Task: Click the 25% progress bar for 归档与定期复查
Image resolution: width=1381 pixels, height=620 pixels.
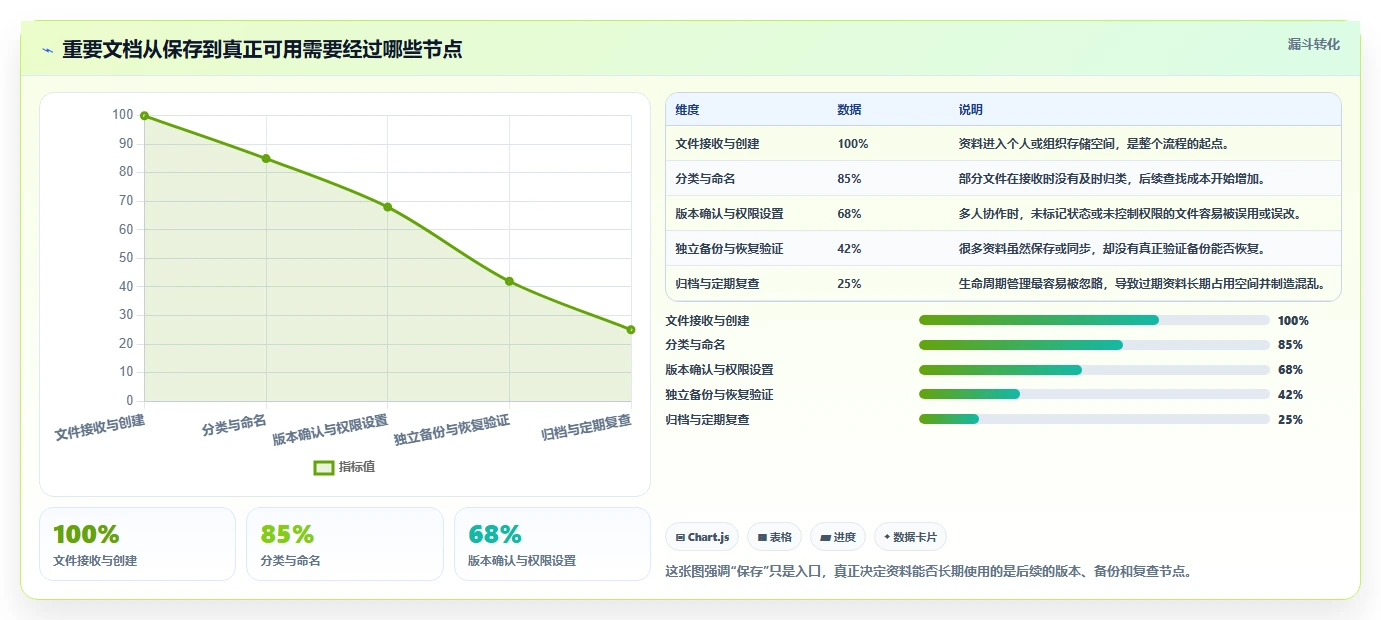Action: [1094, 419]
